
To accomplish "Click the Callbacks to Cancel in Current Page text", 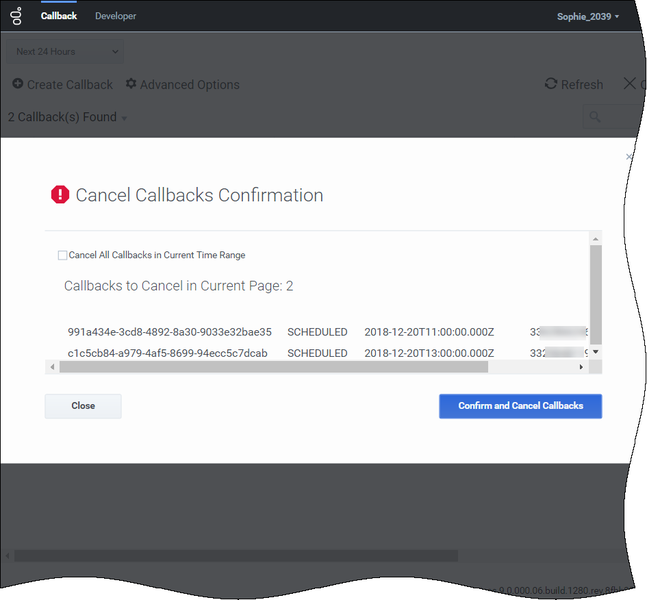I will click(178, 286).
